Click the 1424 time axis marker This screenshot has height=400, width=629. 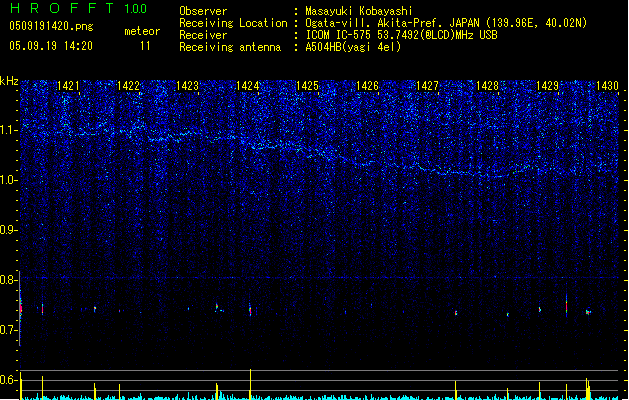point(248,86)
